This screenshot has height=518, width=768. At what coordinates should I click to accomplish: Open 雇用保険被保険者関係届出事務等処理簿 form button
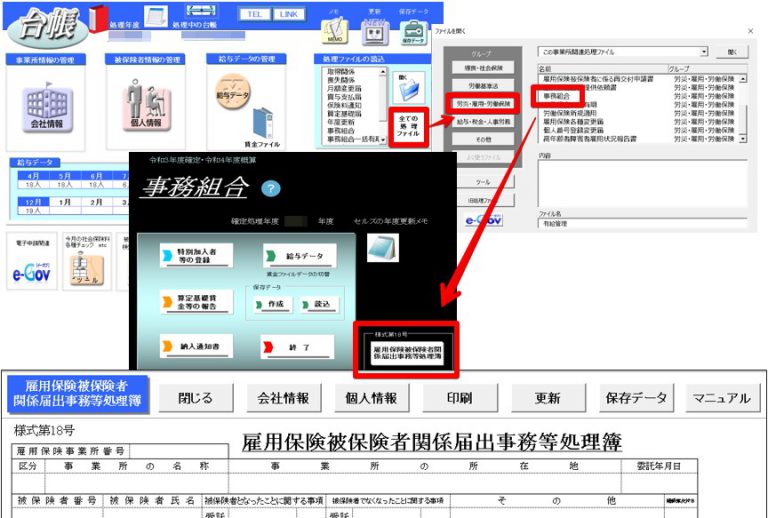(407, 353)
